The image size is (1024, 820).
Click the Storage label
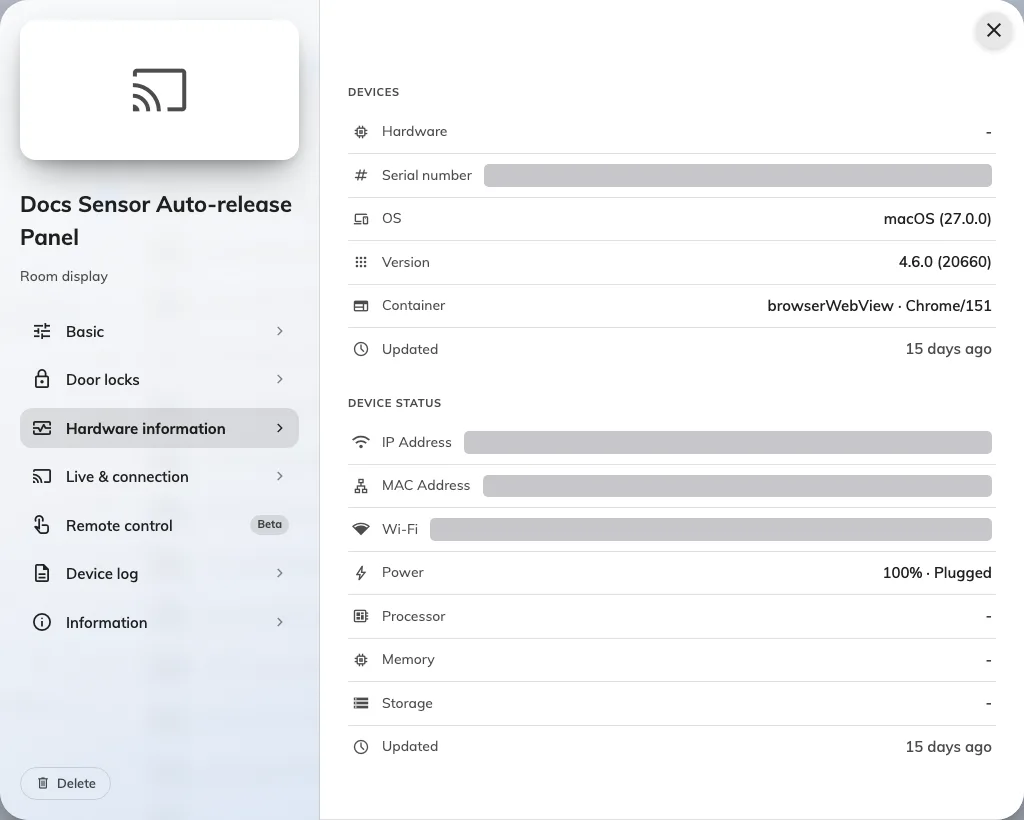(x=408, y=703)
